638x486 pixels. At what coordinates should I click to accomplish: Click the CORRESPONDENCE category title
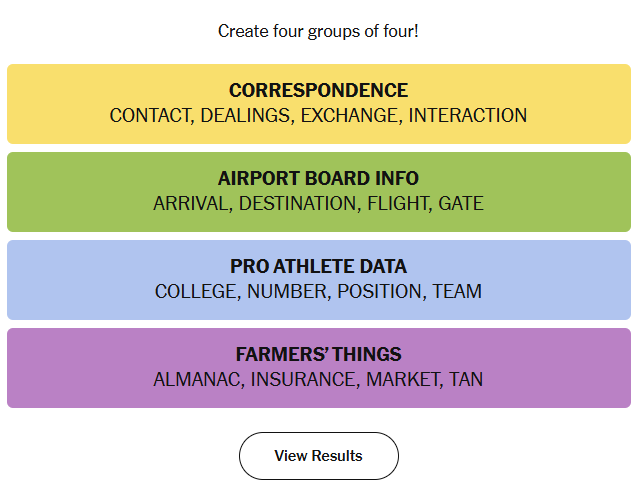[319, 90]
